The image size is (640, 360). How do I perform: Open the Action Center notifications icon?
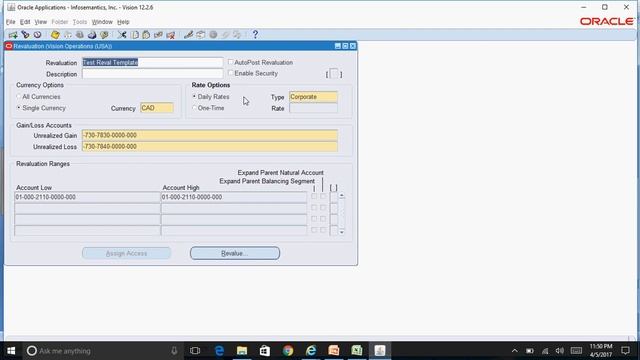pos(625,351)
